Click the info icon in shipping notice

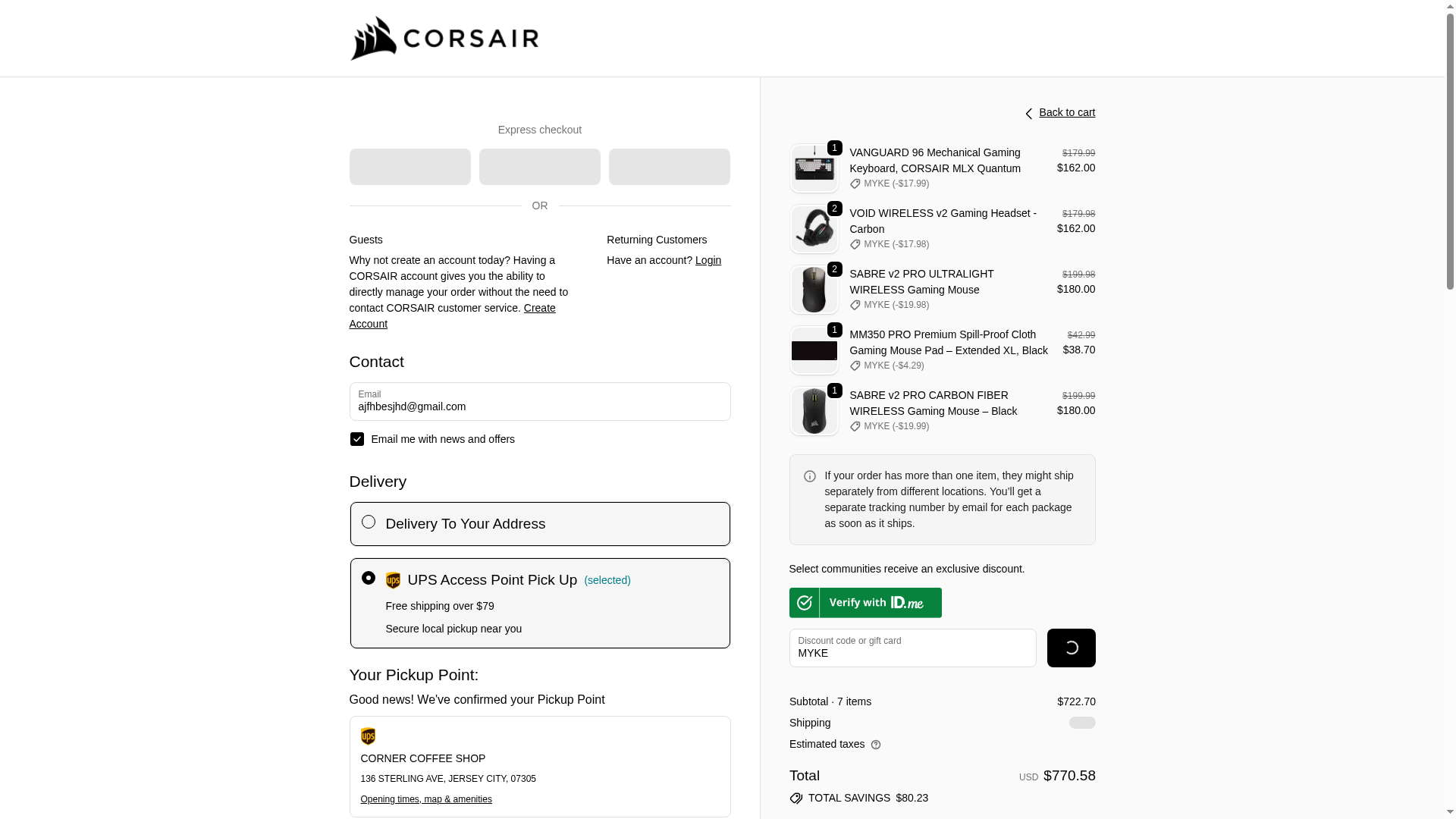pos(810,476)
